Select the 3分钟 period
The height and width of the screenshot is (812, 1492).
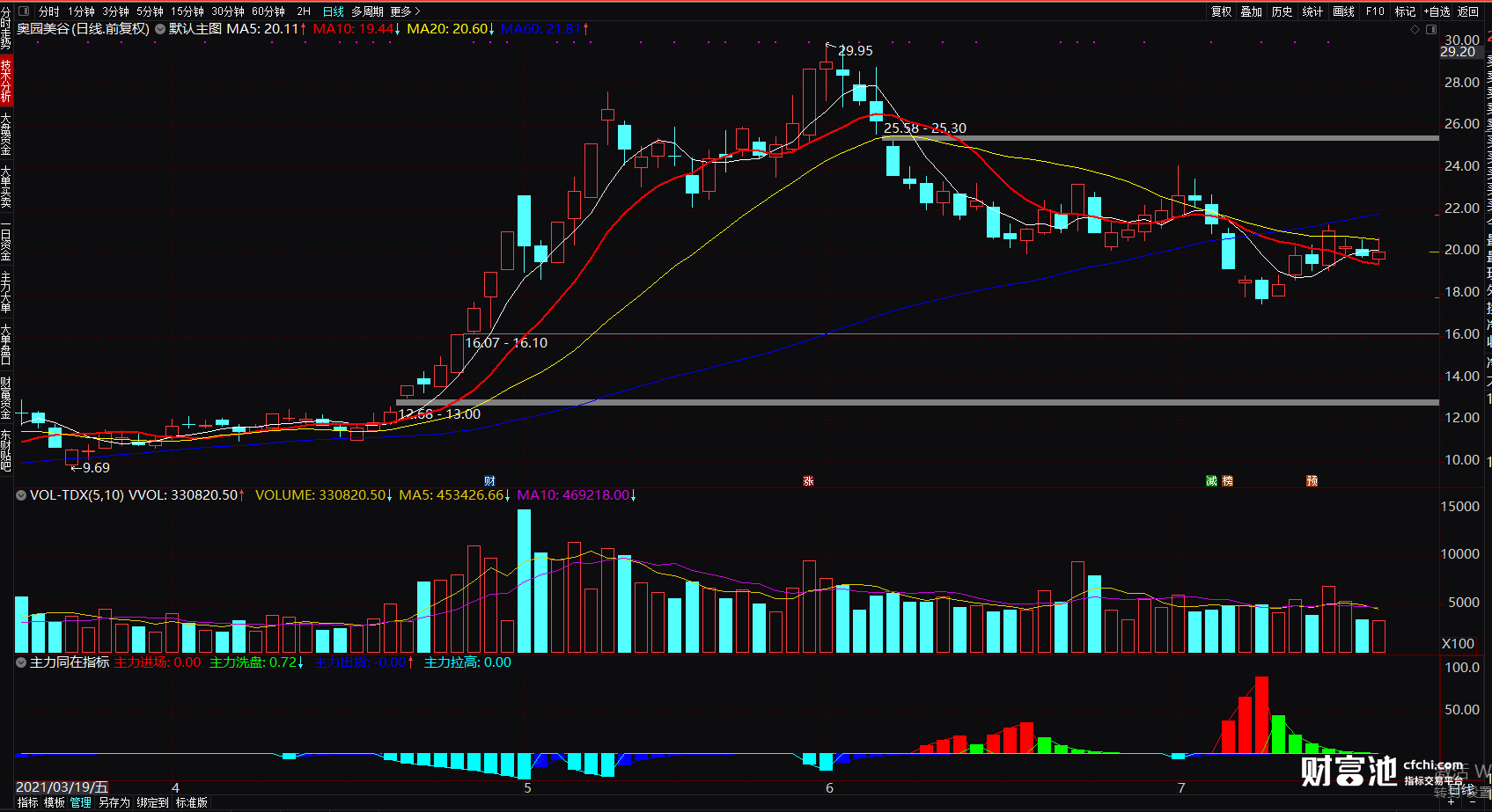(x=115, y=11)
